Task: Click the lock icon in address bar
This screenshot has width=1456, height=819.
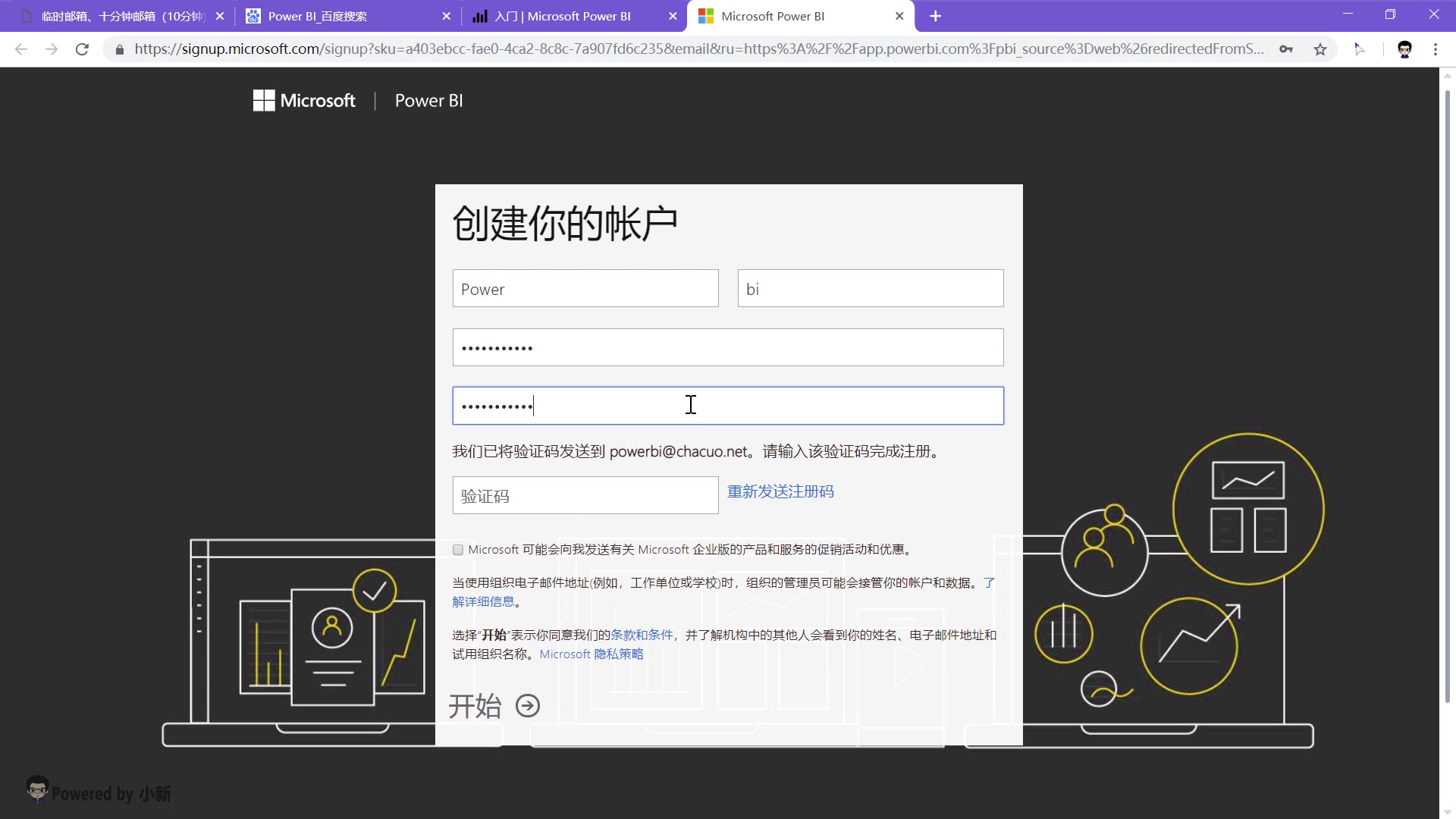Action: [119, 49]
